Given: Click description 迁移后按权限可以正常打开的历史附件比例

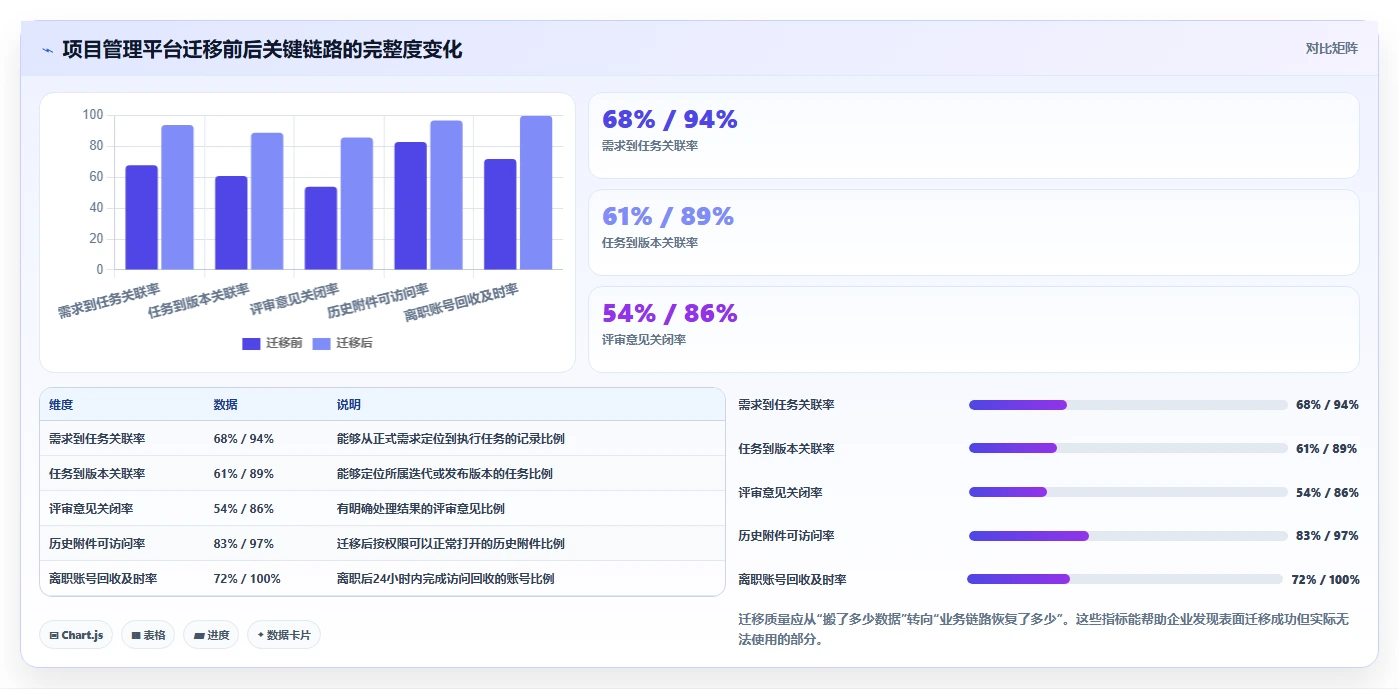Looking at the screenshot, I should 451,544.
